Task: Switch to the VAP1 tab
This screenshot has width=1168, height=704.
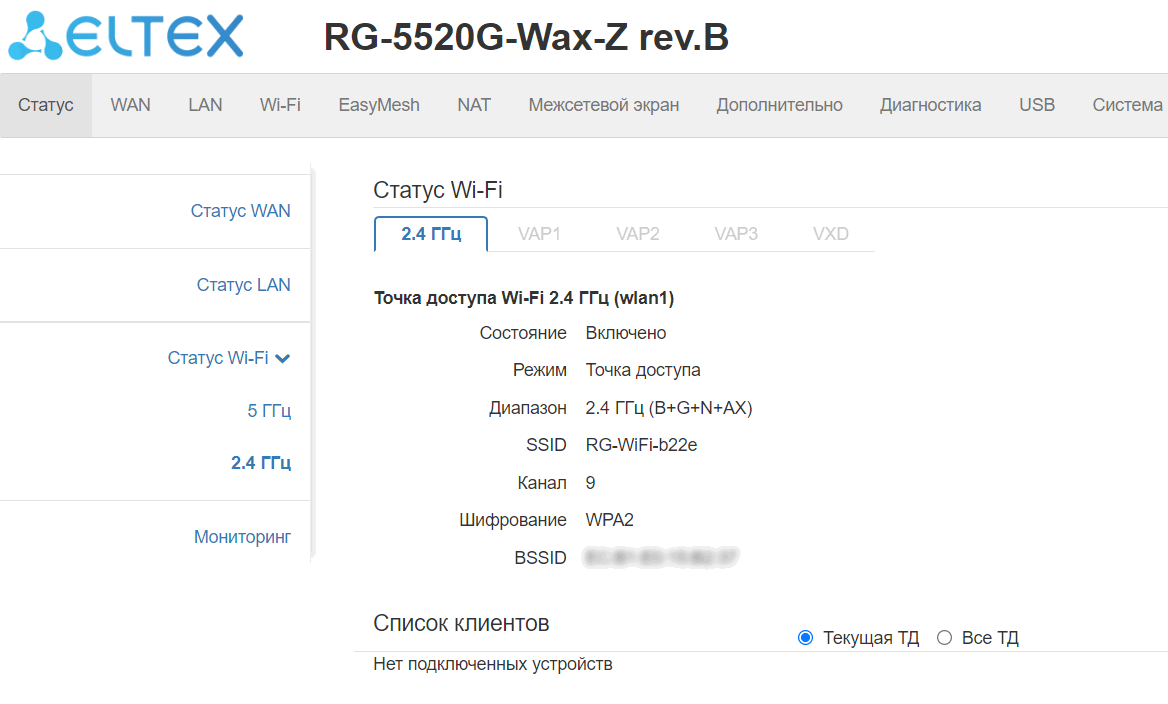Action: coord(539,234)
